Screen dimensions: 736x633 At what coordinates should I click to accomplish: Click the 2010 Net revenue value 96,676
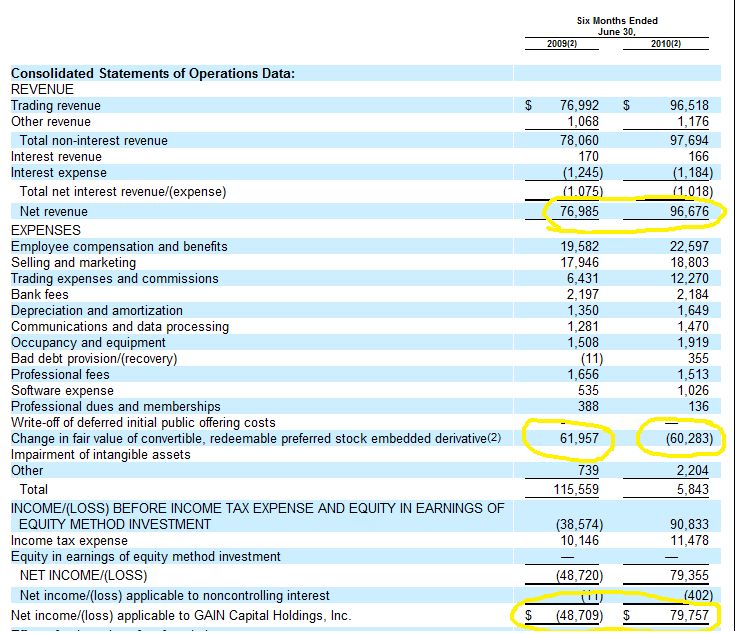tap(689, 212)
